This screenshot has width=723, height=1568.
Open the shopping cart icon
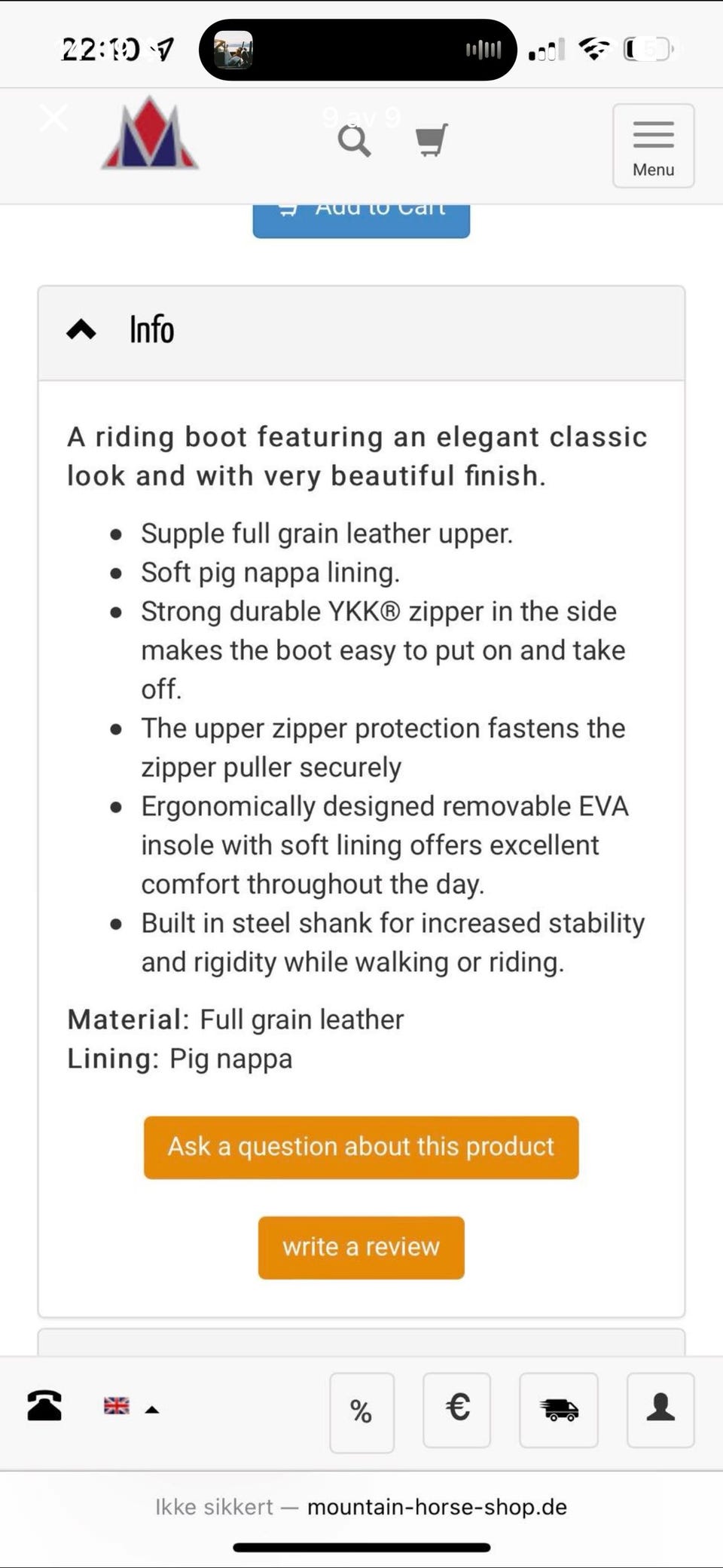coord(432,139)
